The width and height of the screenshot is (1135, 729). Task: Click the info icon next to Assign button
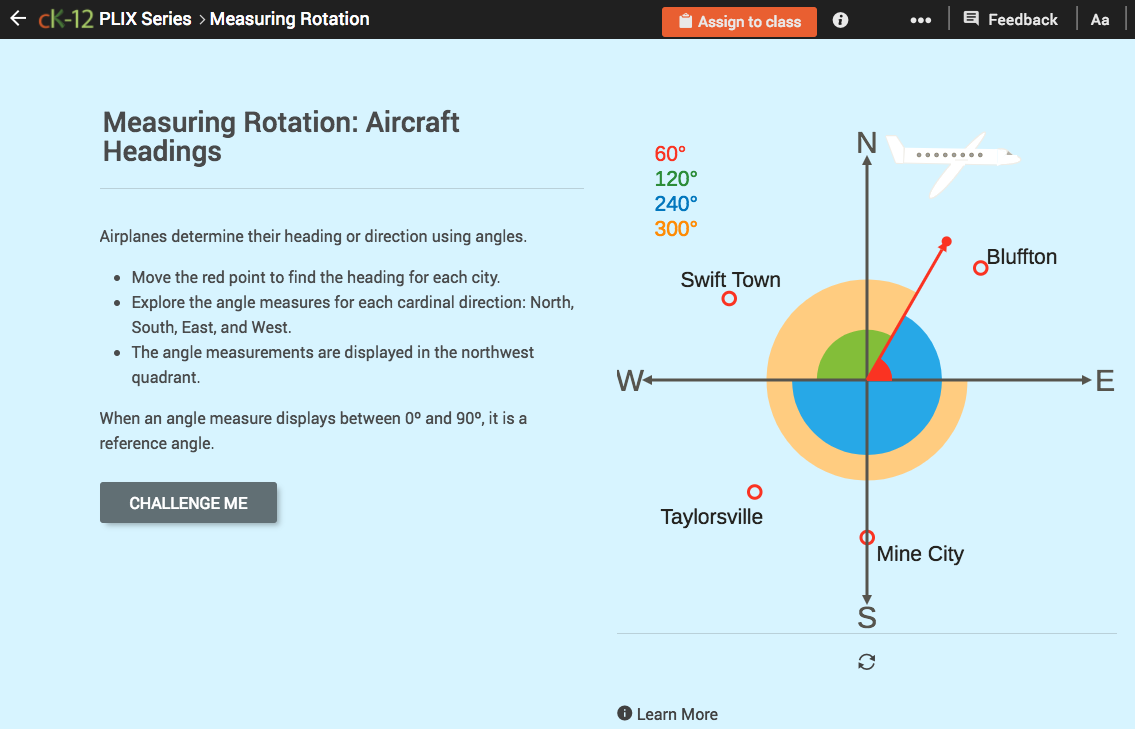(x=839, y=19)
